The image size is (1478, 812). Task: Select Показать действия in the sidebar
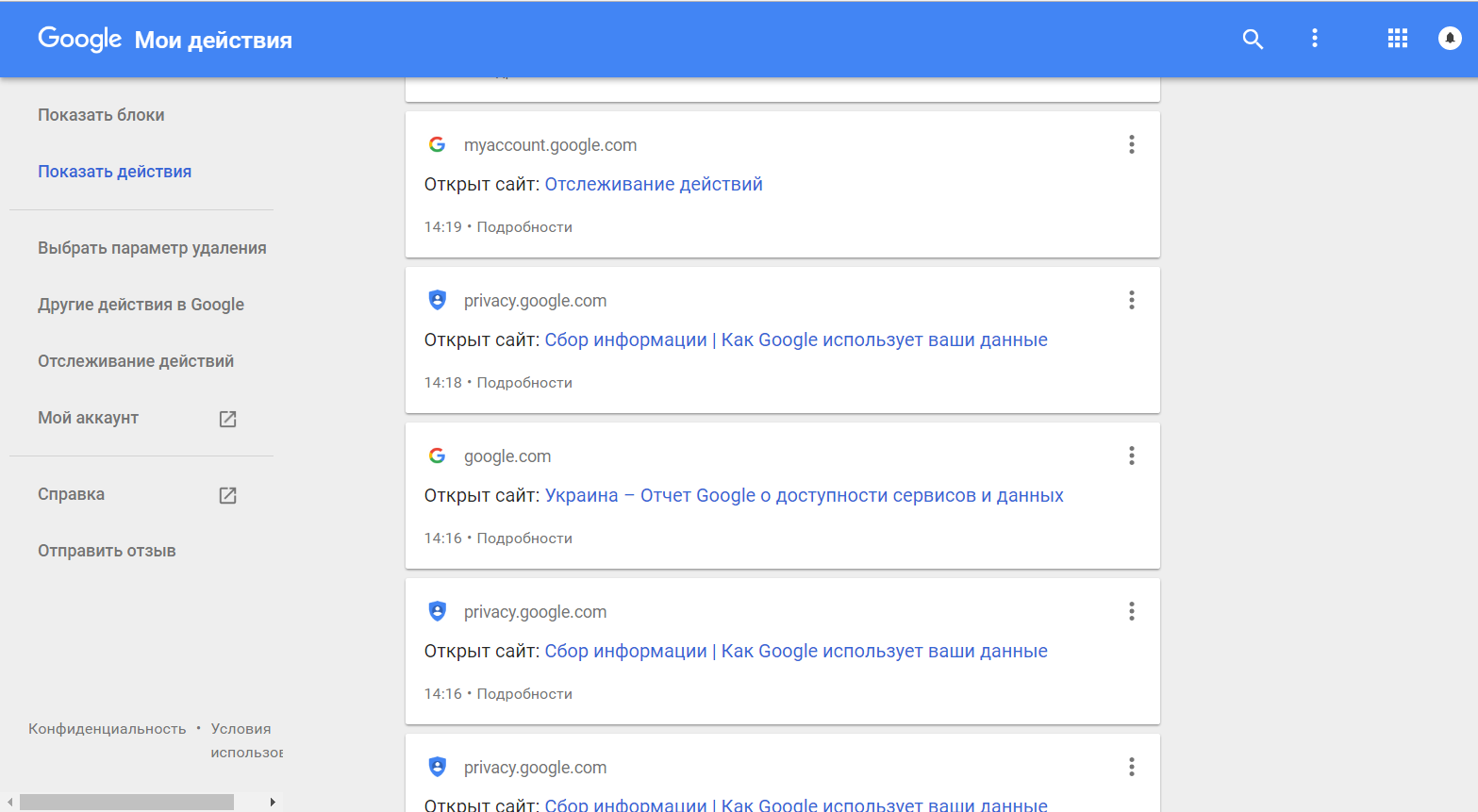tap(114, 172)
